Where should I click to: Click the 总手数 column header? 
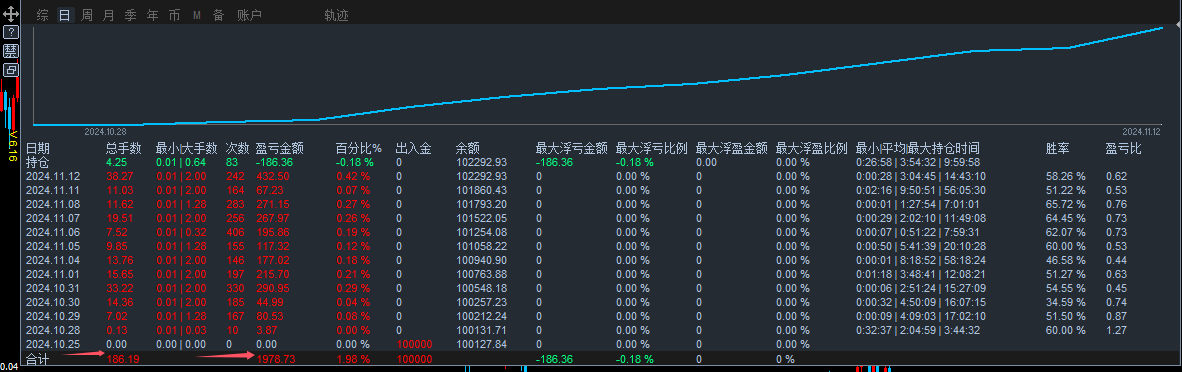click(124, 149)
